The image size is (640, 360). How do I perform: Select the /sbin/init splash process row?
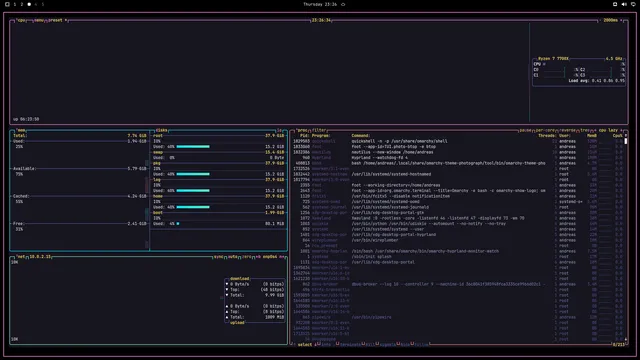click(459, 257)
